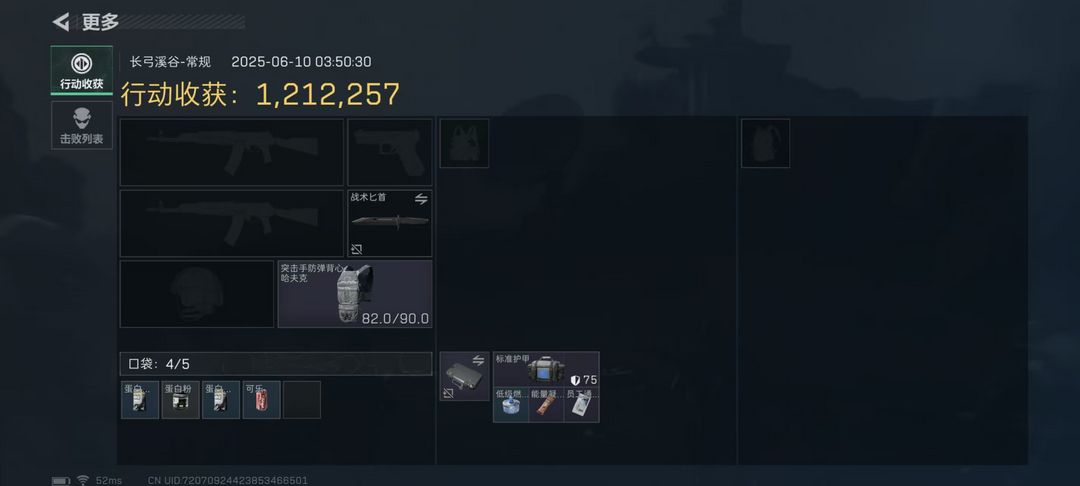Select the 能量凝胶 energy bar item
The width and height of the screenshot is (1080, 486).
point(546,405)
